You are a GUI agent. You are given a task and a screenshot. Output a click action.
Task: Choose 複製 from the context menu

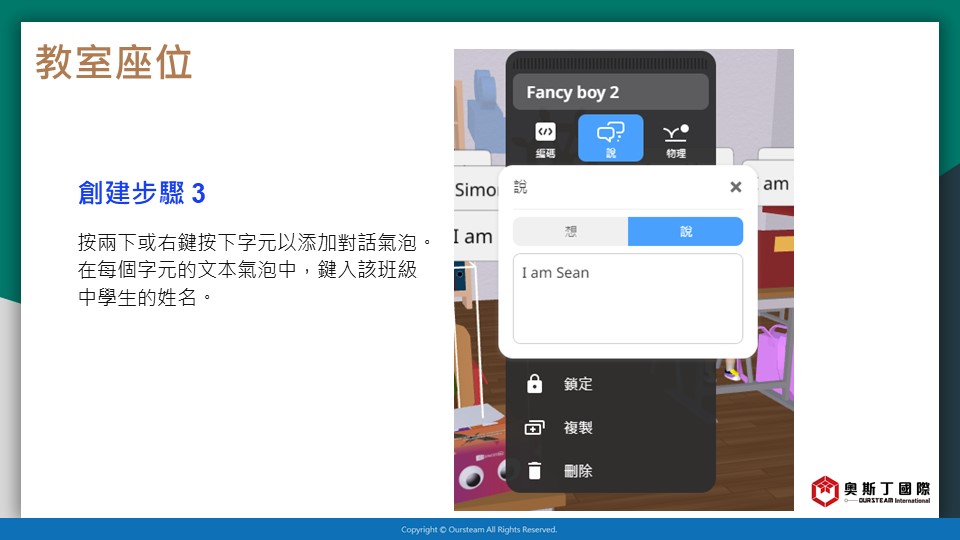pos(578,427)
